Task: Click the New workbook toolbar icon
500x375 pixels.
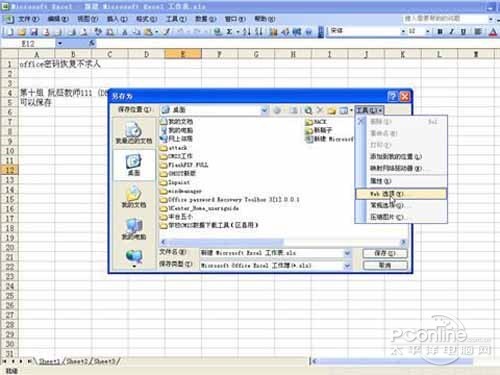Action: (x=9, y=32)
